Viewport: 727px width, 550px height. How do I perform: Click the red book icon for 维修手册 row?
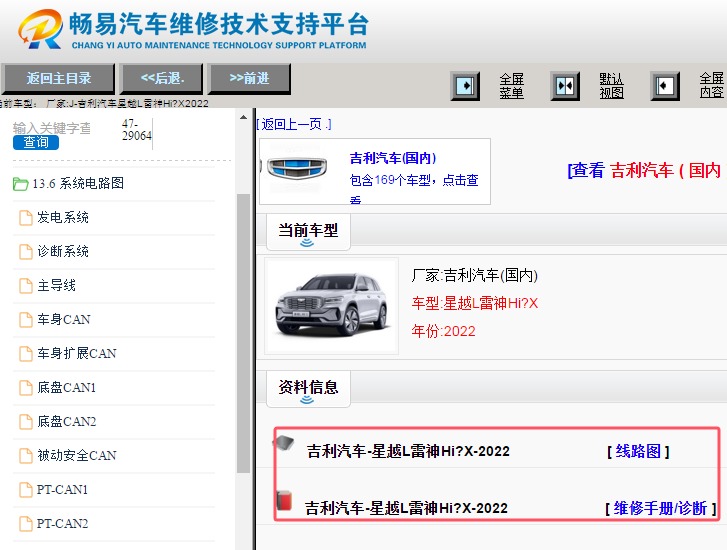point(284,500)
